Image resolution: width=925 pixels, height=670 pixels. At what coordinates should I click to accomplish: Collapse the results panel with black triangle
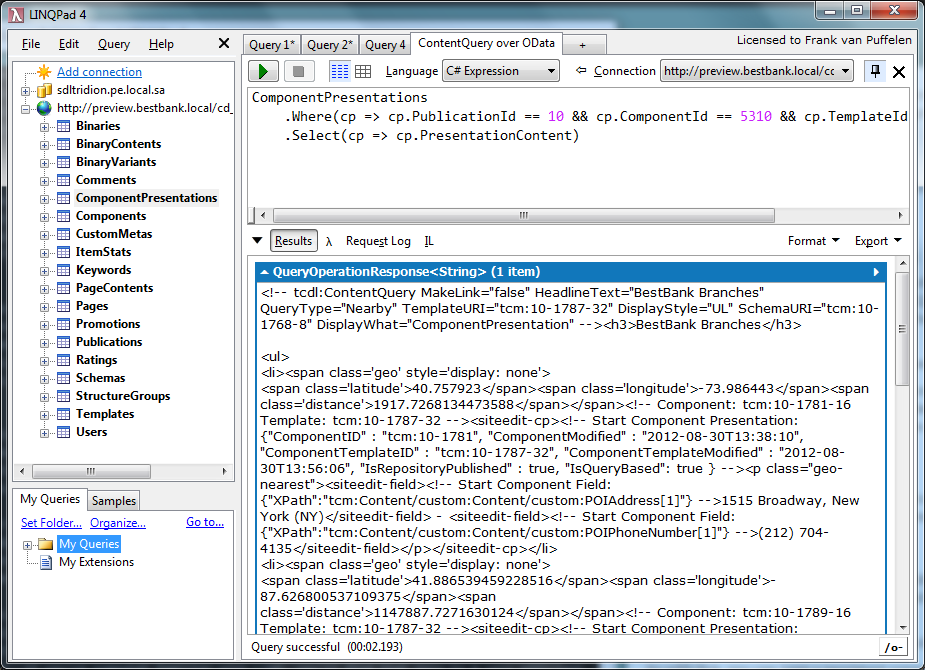[x=257, y=241]
